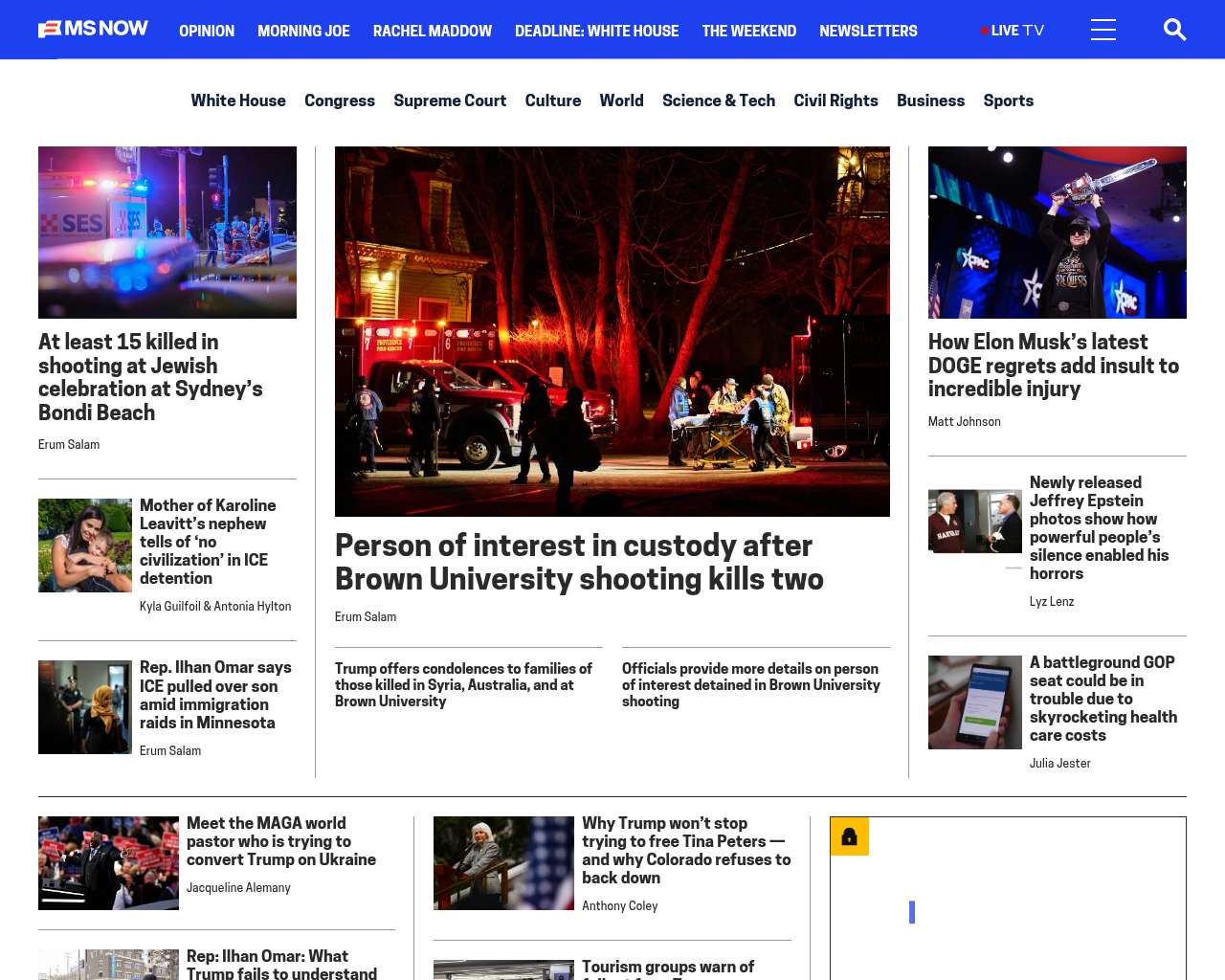Image resolution: width=1225 pixels, height=980 pixels.
Task: Open the Morning Joe menu item
Action: tap(303, 31)
